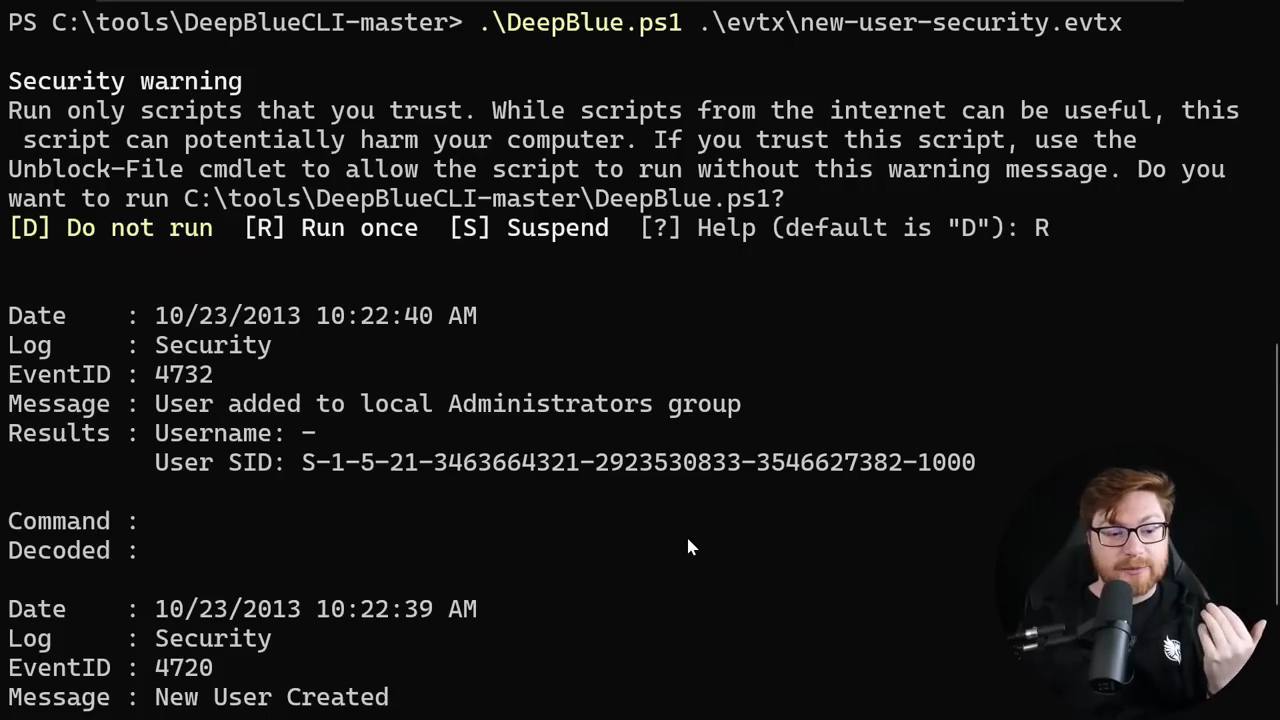Viewport: 1280px width, 720px height.
Task: Click the EventID 4720 value
Action: [x=183, y=668]
